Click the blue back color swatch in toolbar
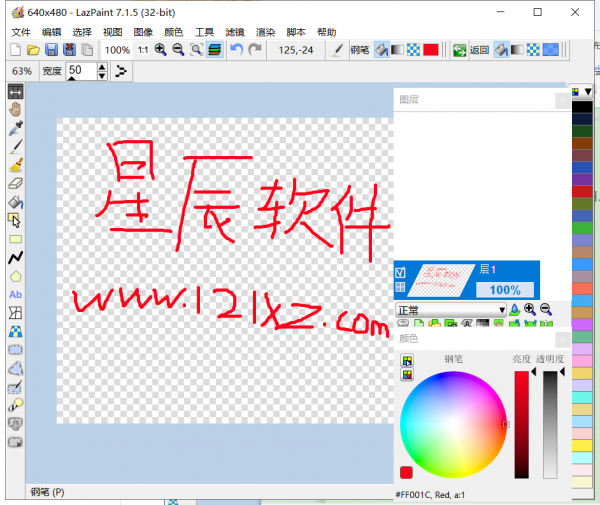The image size is (600, 505). click(x=551, y=50)
